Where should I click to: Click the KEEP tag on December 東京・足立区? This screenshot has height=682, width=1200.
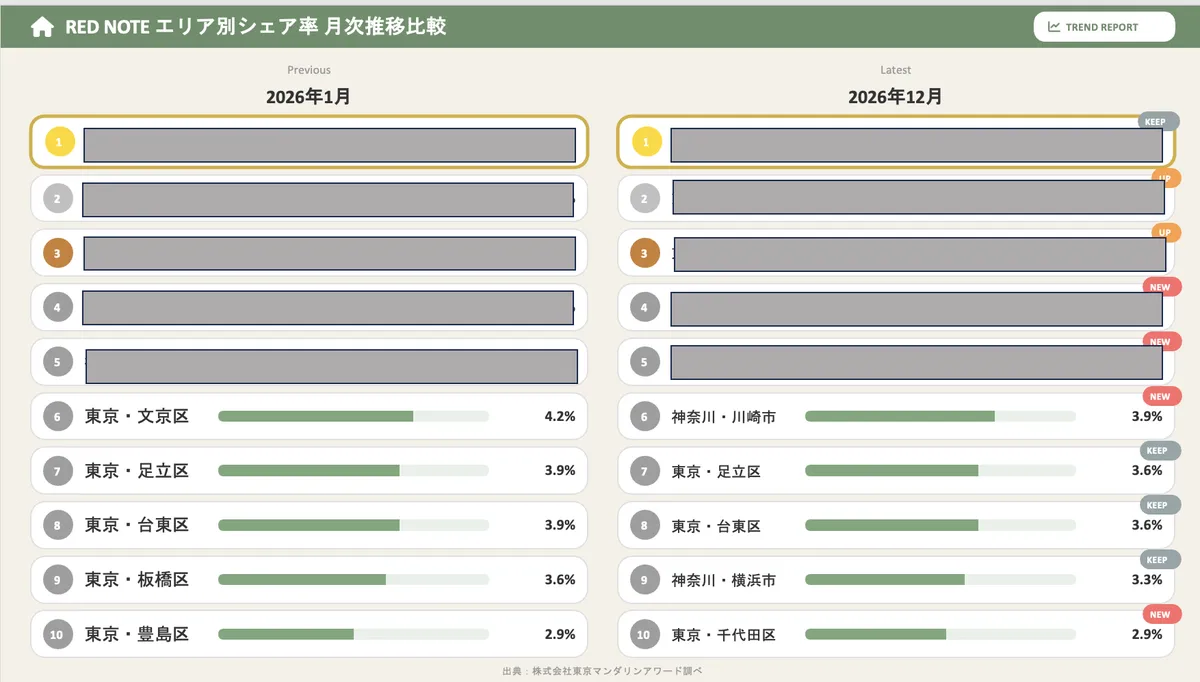pyautogui.click(x=1157, y=451)
